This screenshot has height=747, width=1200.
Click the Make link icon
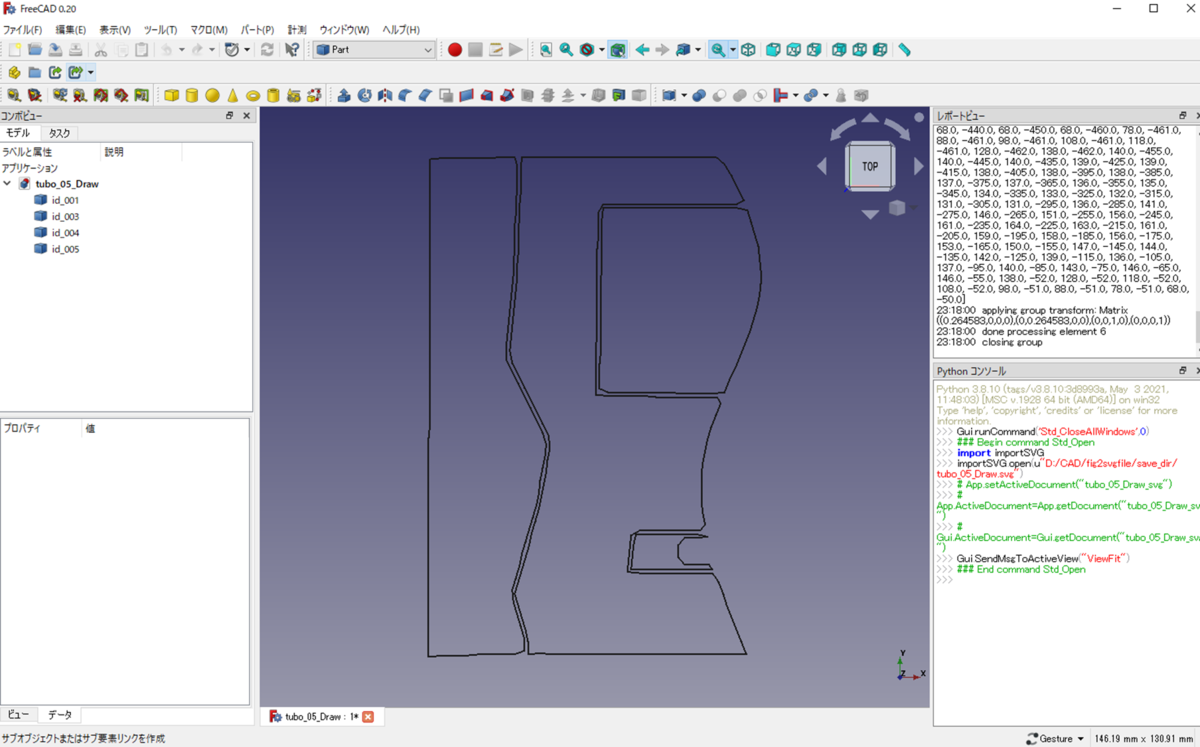(55, 72)
